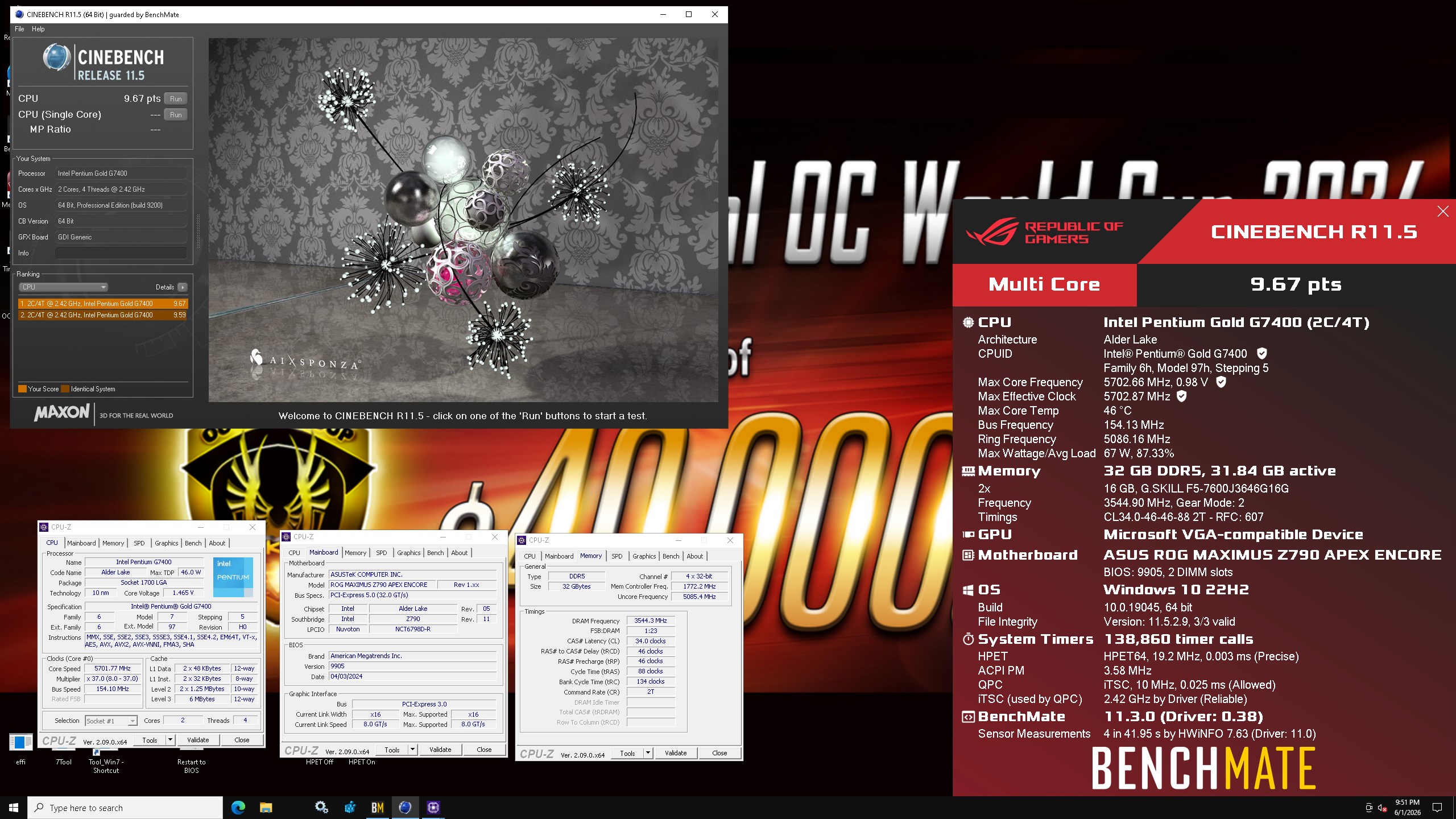Open File Explorer from the taskbar
Viewport: 1456px width, 819px height.
[x=266, y=807]
